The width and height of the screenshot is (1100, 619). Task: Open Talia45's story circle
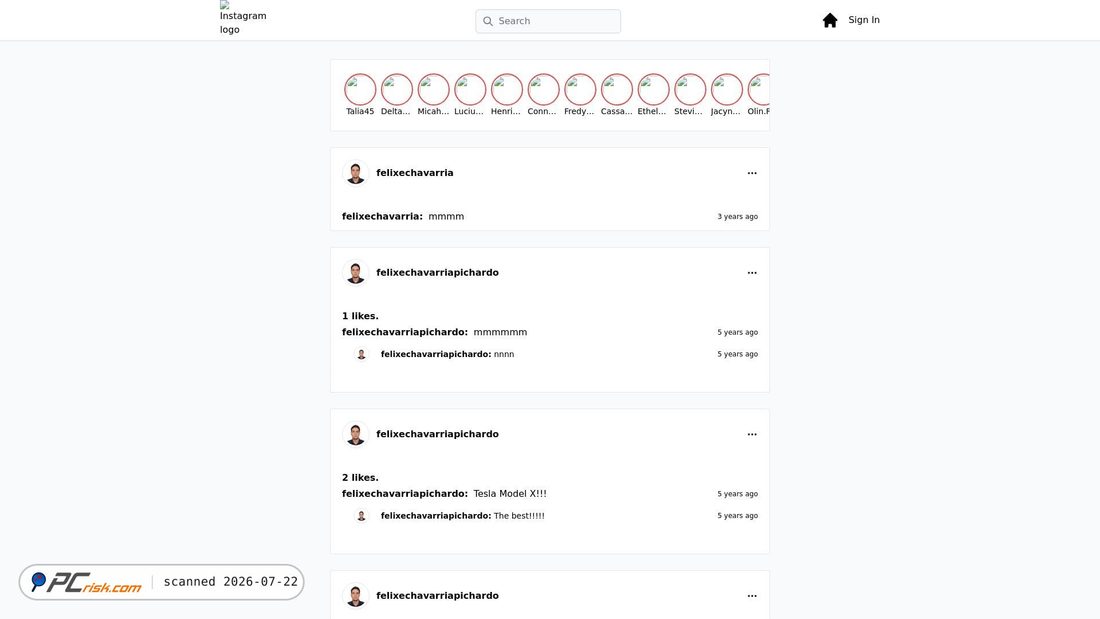coord(360,90)
